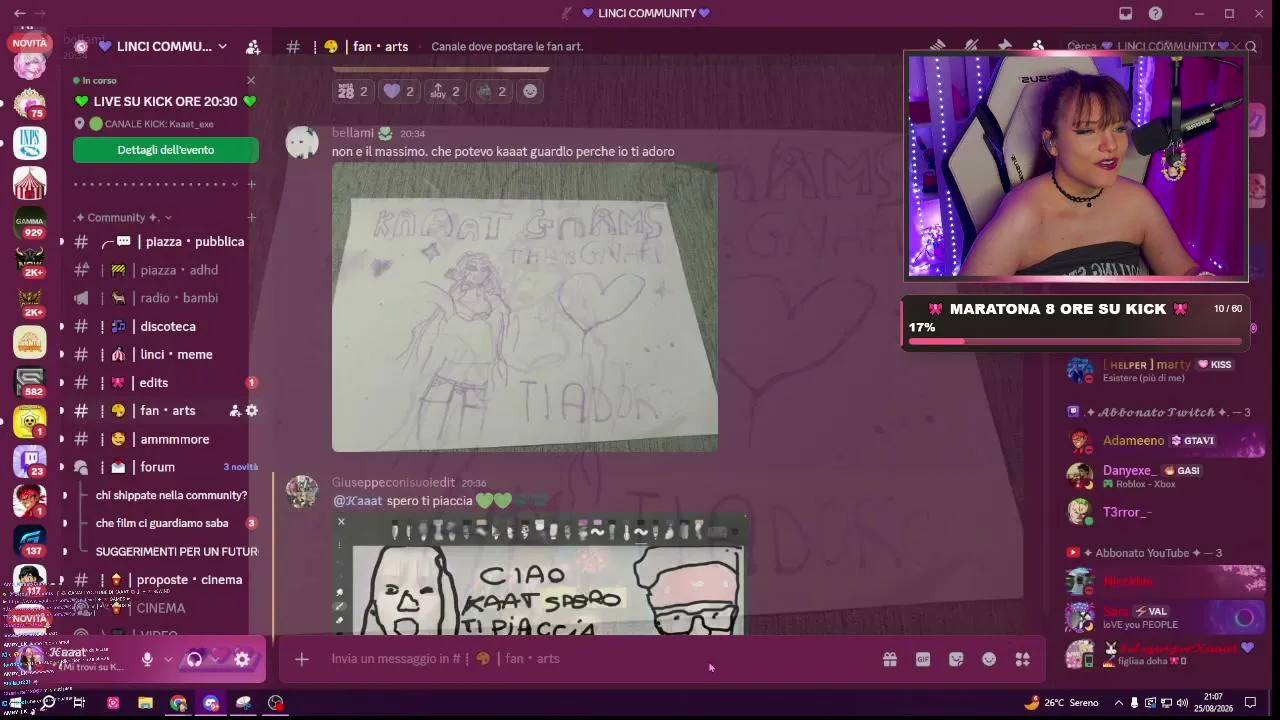This screenshot has width=1280, height=720.
Task: Click the @Kaaat mention in Giuseppe's message
Action: [357, 501]
